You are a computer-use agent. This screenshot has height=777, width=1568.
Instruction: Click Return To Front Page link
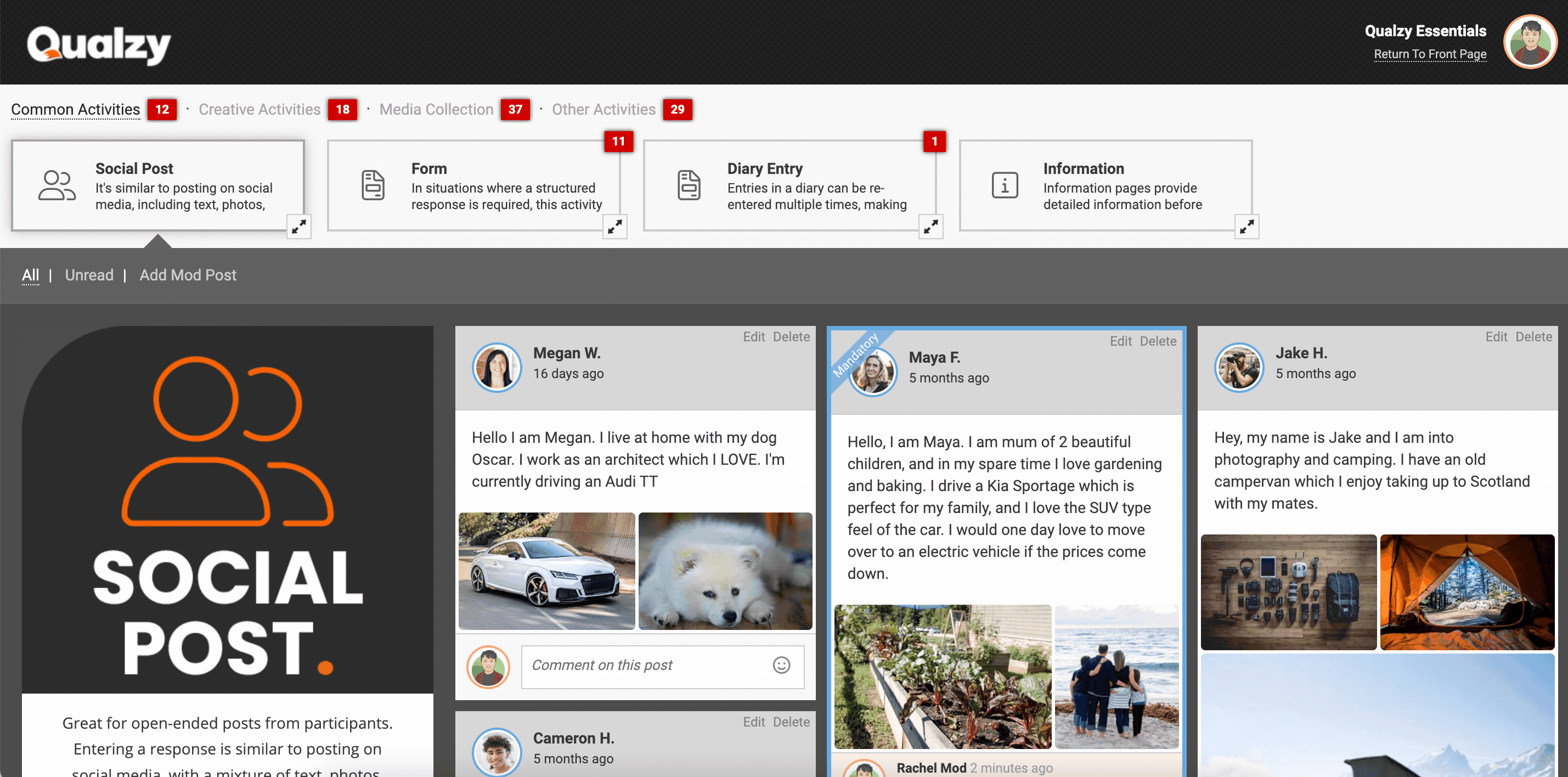tap(1430, 54)
